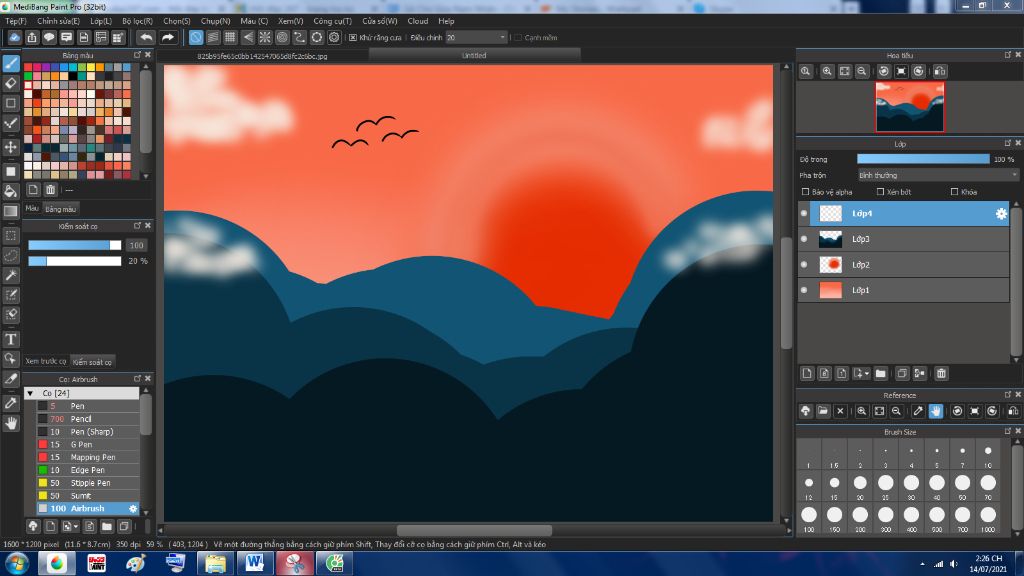Select the Text tool
The height and width of the screenshot is (576, 1024).
click(10, 339)
